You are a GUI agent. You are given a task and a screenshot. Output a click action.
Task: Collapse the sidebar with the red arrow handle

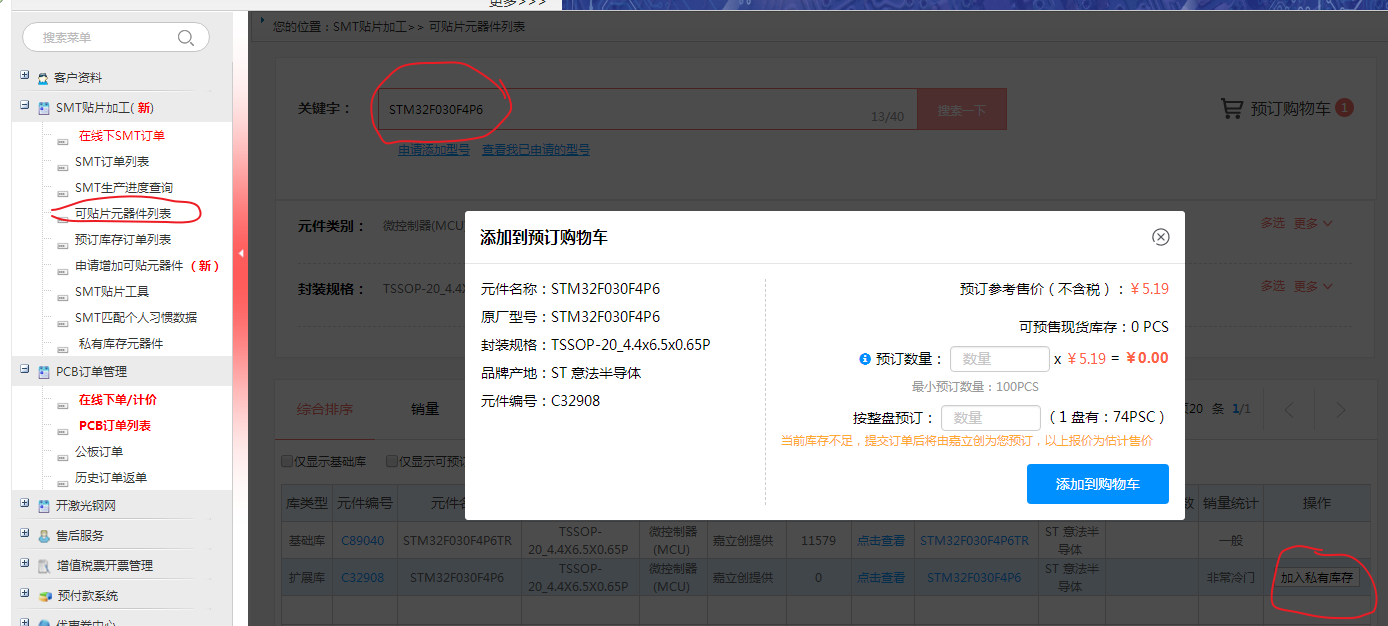(240, 253)
